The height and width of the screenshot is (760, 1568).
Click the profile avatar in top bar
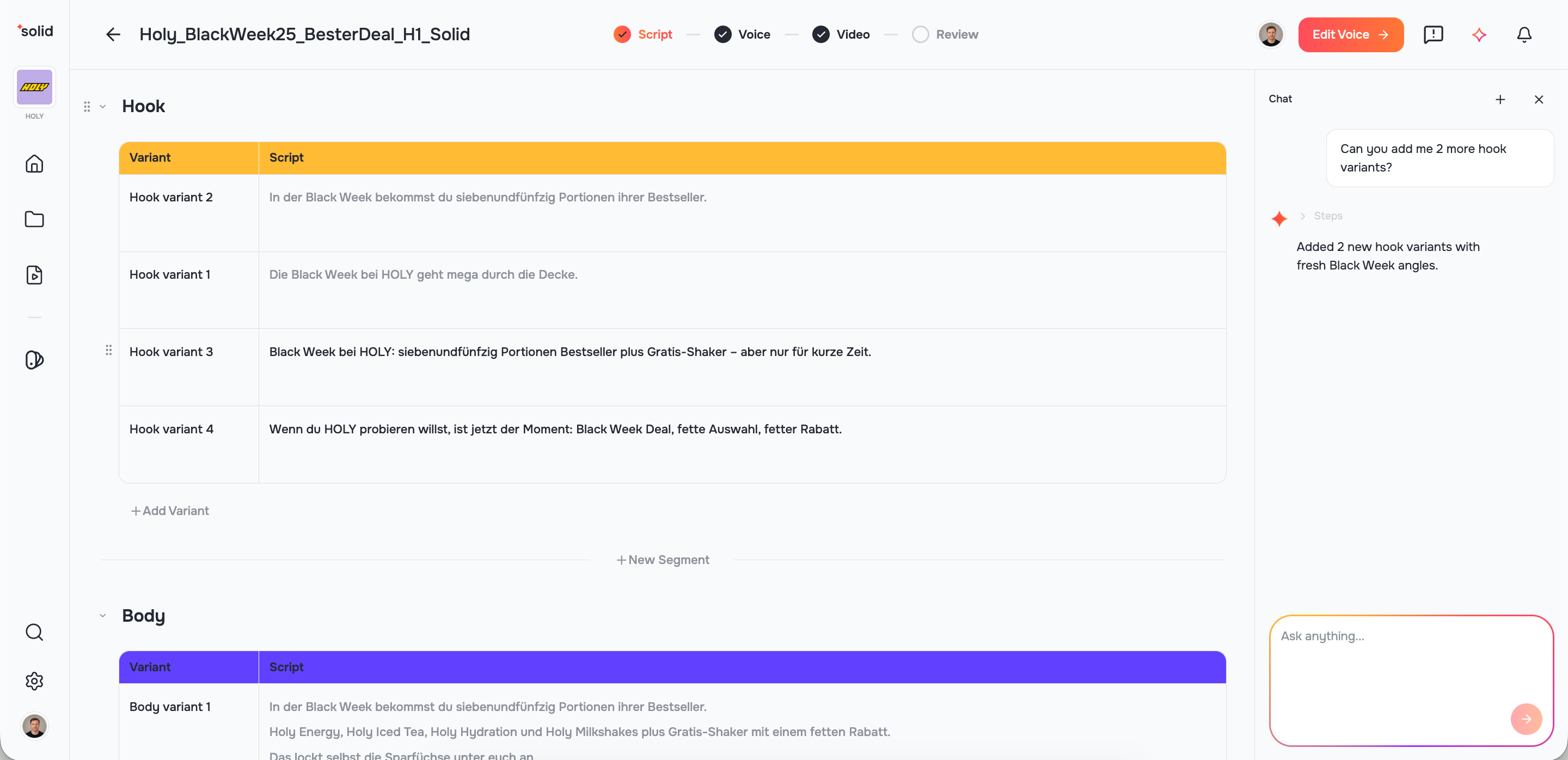pyautogui.click(x=1271, y=35)
